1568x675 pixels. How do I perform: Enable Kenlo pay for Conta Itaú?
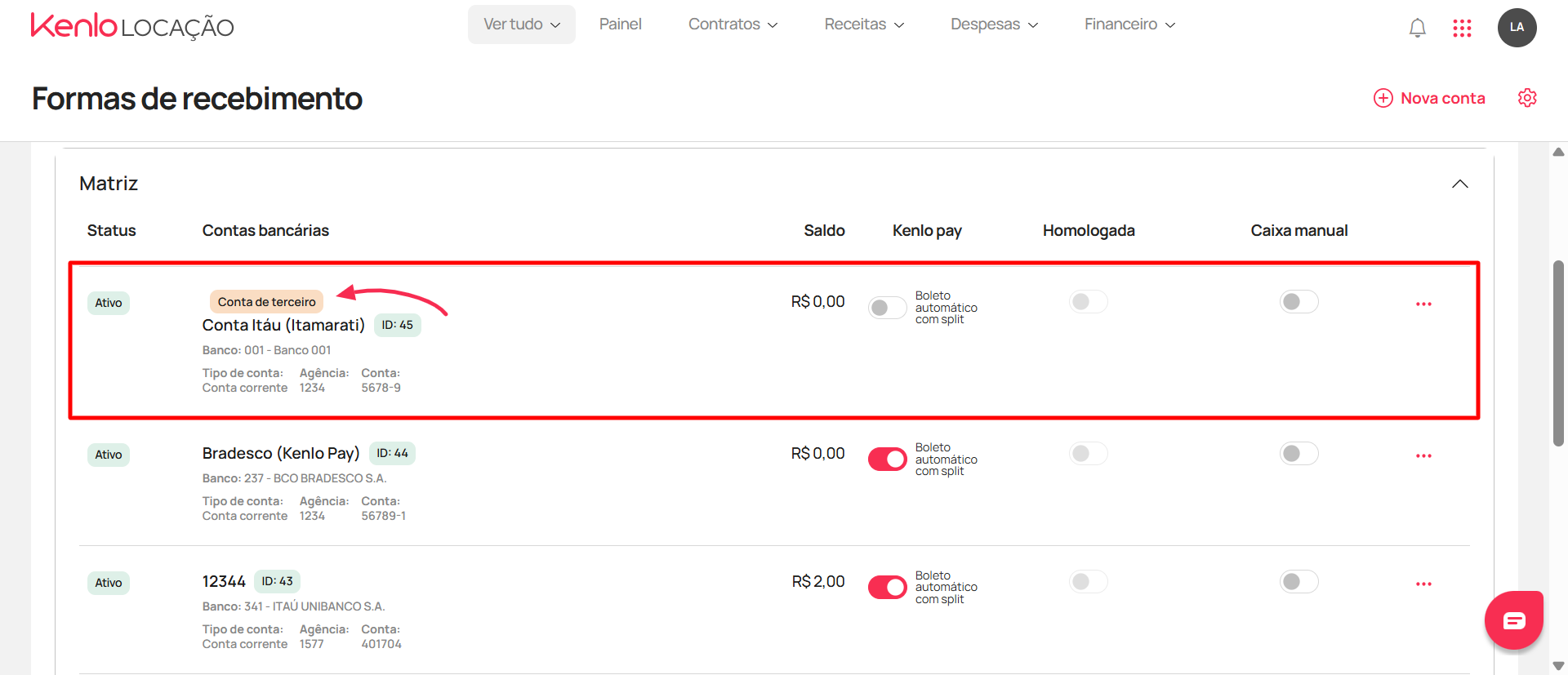[x=887, y=308]
